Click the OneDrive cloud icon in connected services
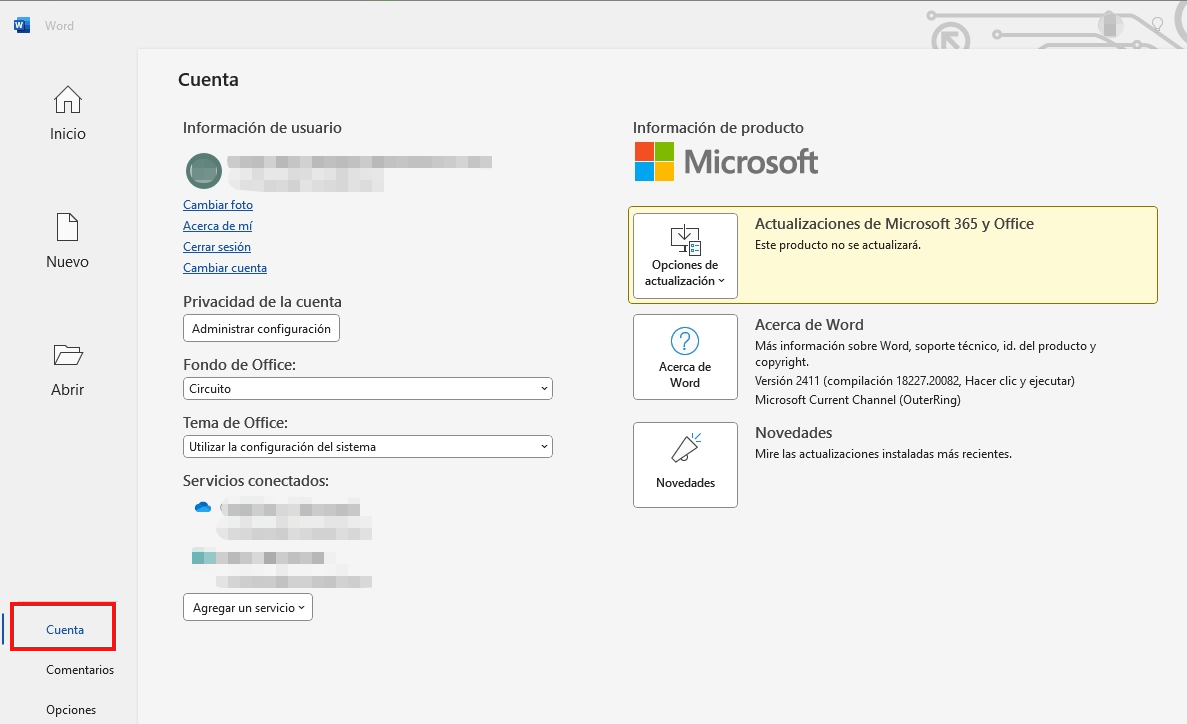 [203, 507]
